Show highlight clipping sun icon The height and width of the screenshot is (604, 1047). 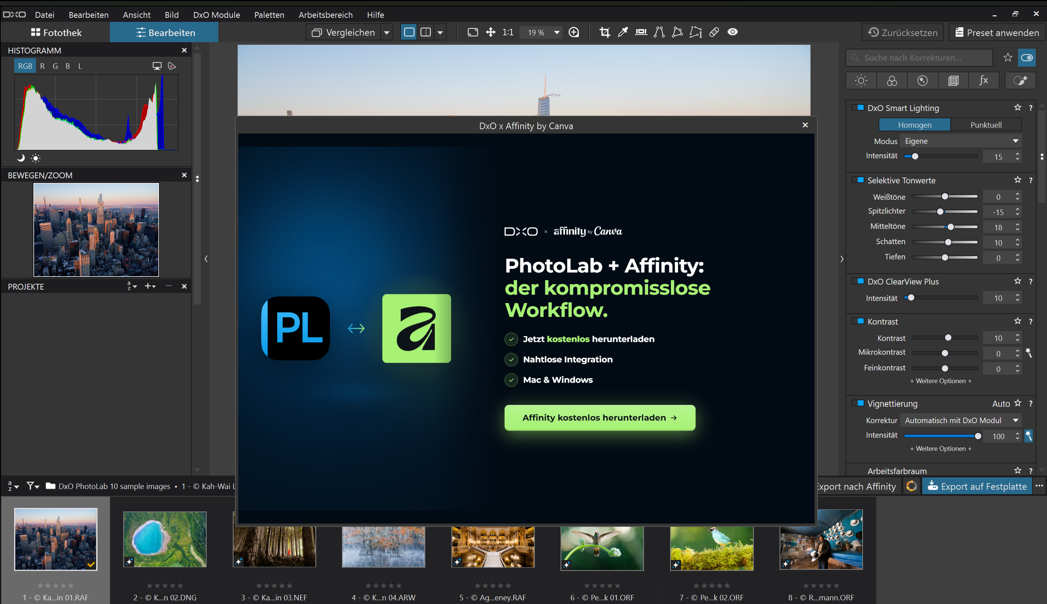coord(35,158)
